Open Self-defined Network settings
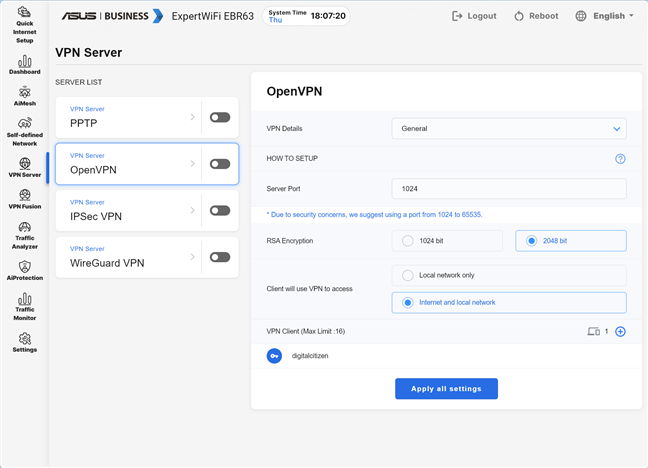This screenshot has height=468, width=648. pos(24,130)
